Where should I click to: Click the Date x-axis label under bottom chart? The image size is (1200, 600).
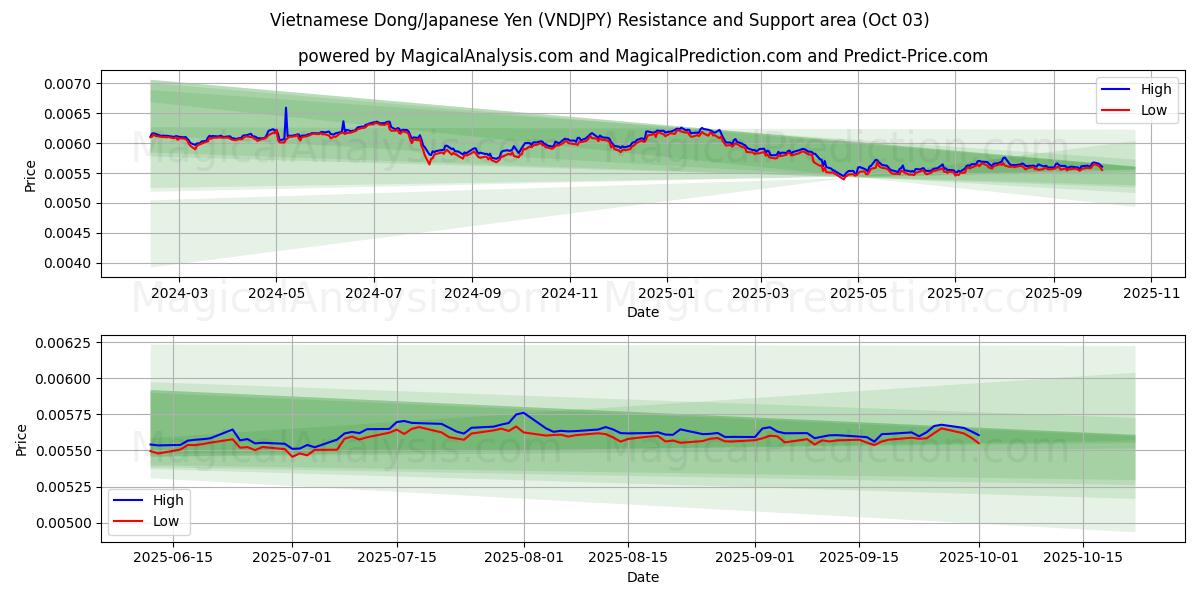pyautogui.click(x=642, y=577)
